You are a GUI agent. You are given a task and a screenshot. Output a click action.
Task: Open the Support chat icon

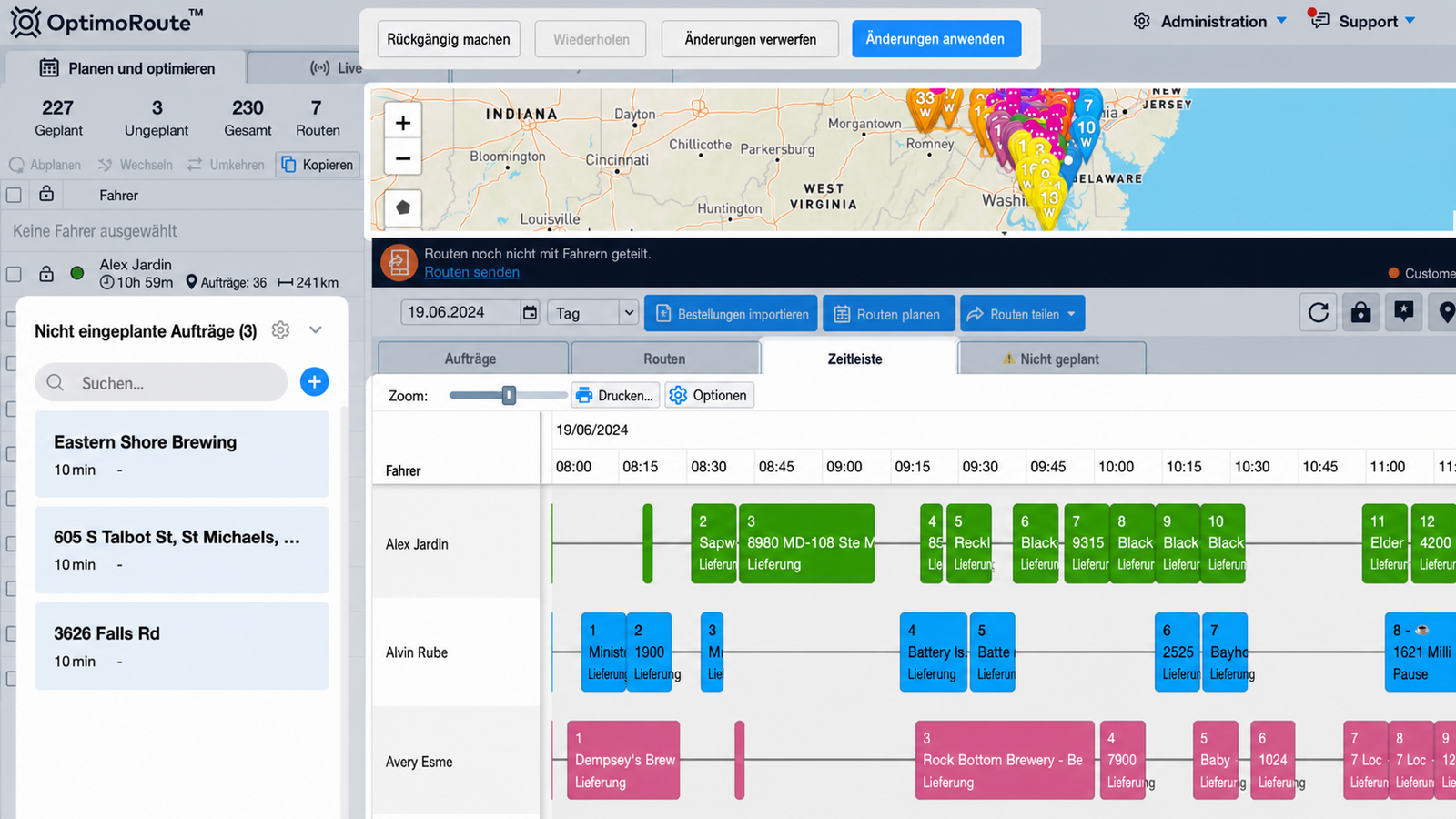pos(1319,19)
